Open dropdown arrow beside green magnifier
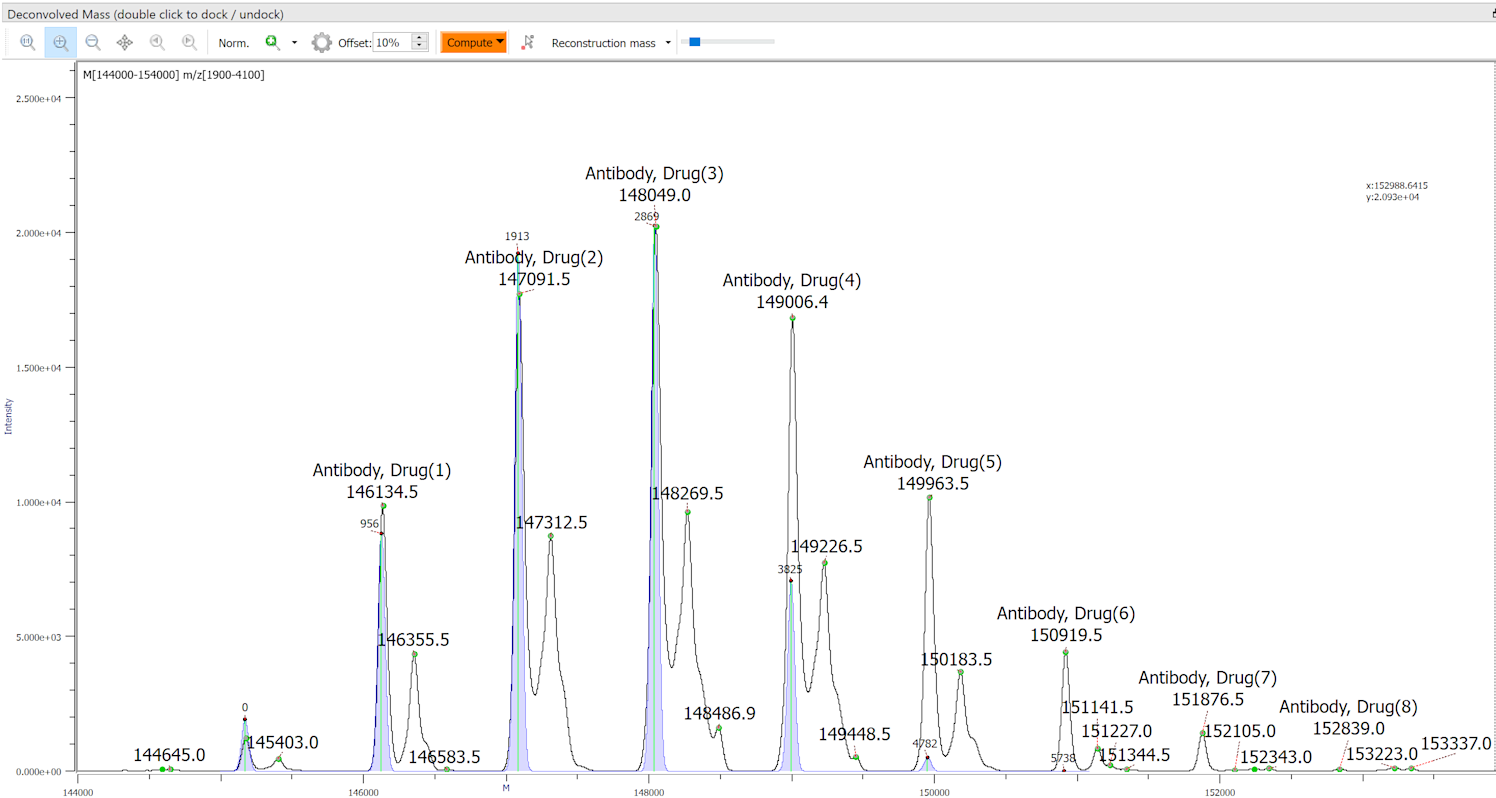 point(294,43)
